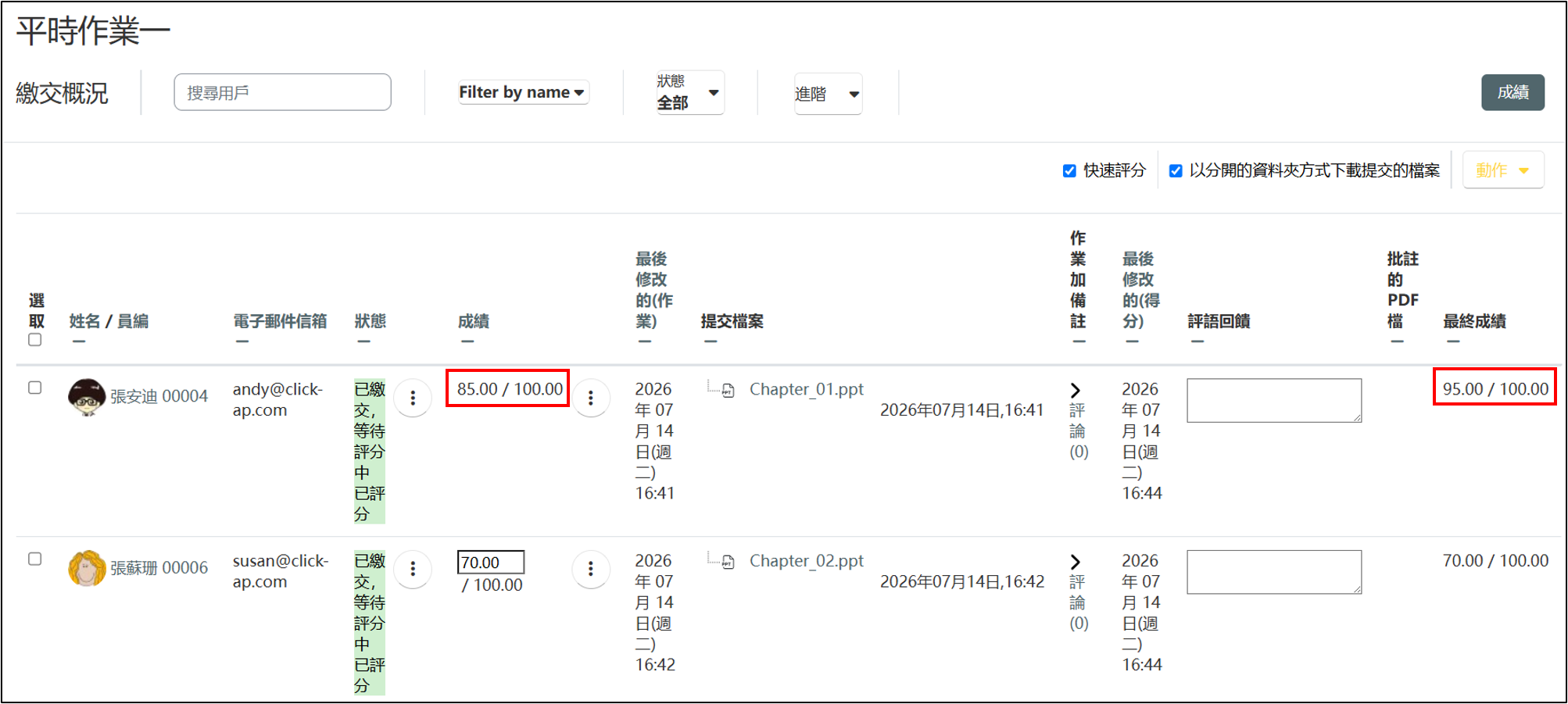Screen dimensions: 1568x704
Task: Open status kebab menu for 張蘇珊
Action: [413, 570]
